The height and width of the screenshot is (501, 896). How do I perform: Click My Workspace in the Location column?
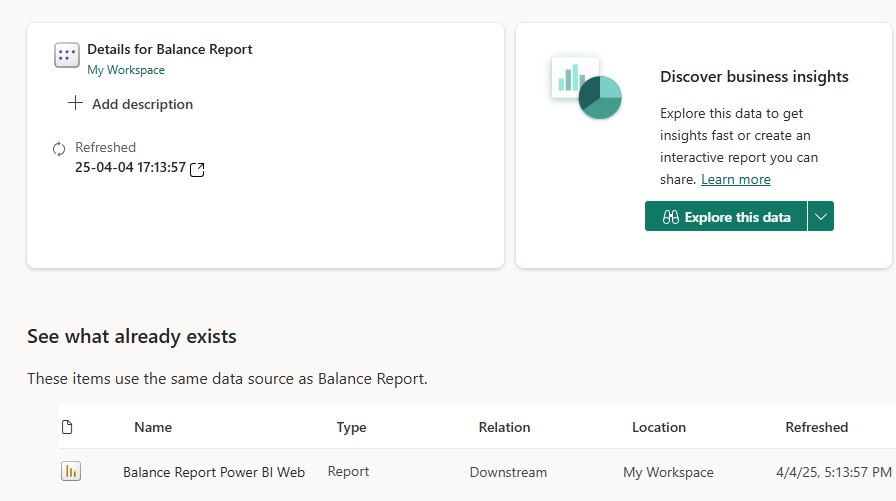pos(668,472)
